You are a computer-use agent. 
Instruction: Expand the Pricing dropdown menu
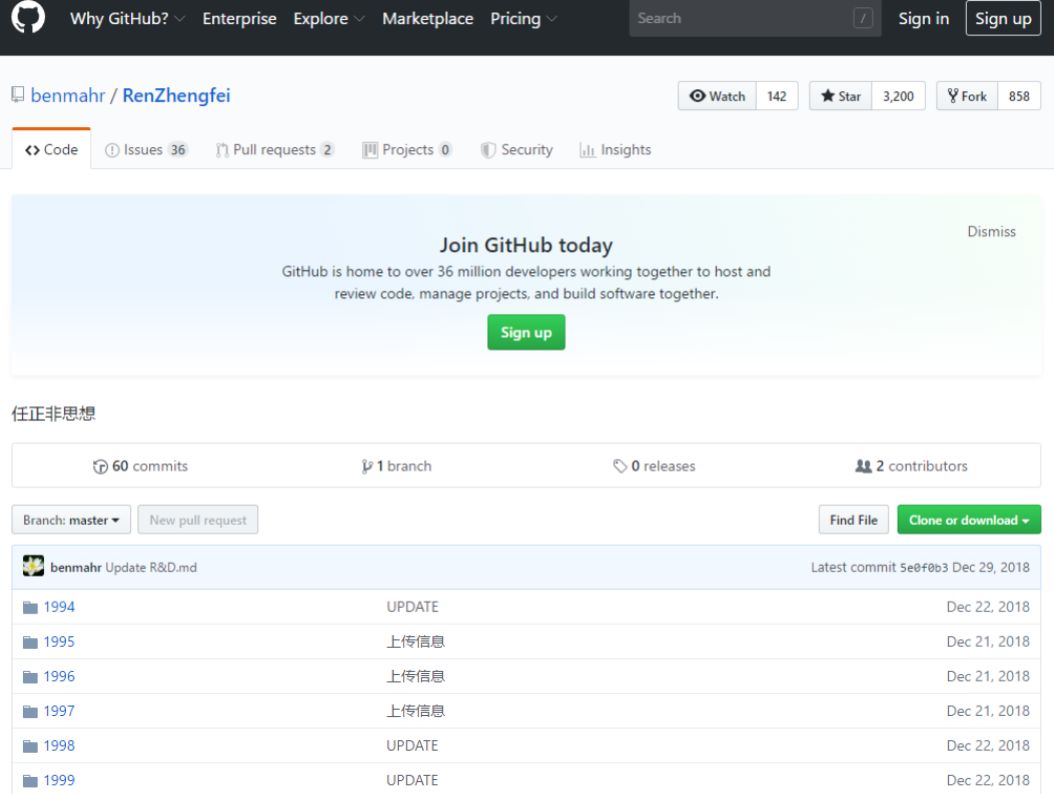[523, 19]
